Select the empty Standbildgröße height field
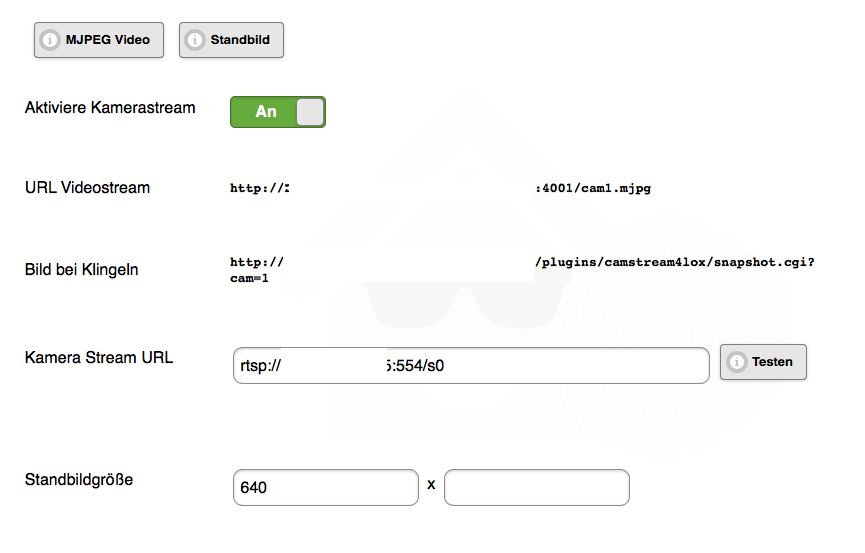The image size is (865, 553). [536, 488]
